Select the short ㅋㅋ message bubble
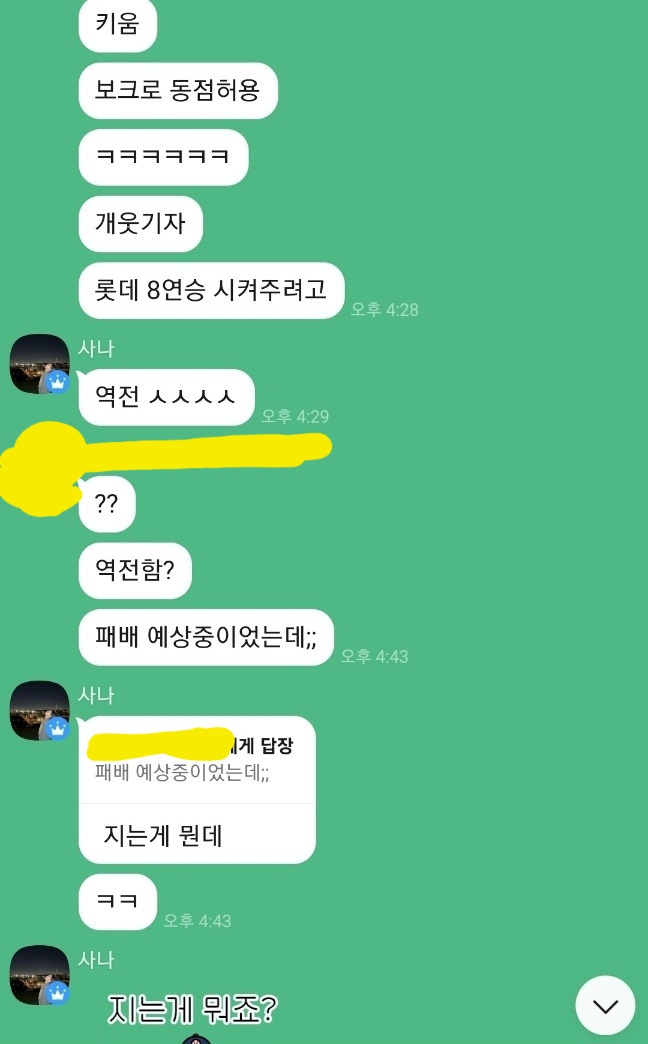Viewport: 648px width, 1044px height. point(118,902)
